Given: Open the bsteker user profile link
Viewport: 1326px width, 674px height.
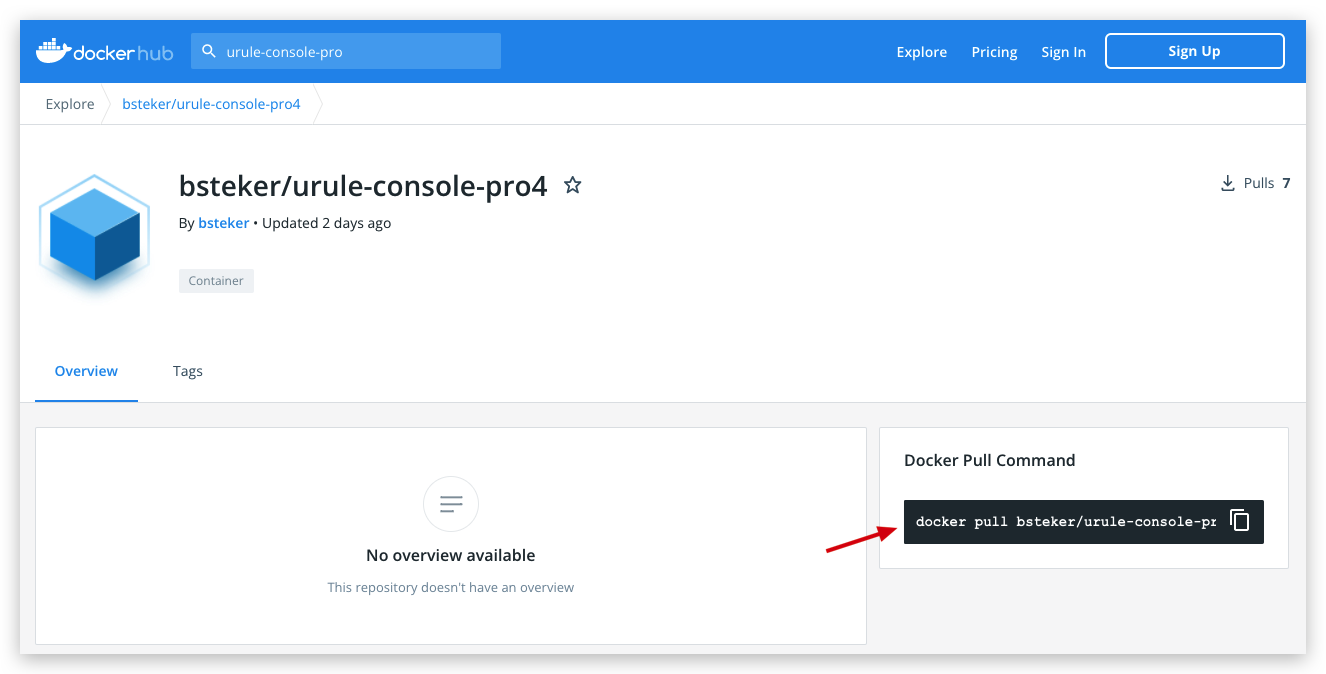Looking at the screenshot, I should pos(223,222).
